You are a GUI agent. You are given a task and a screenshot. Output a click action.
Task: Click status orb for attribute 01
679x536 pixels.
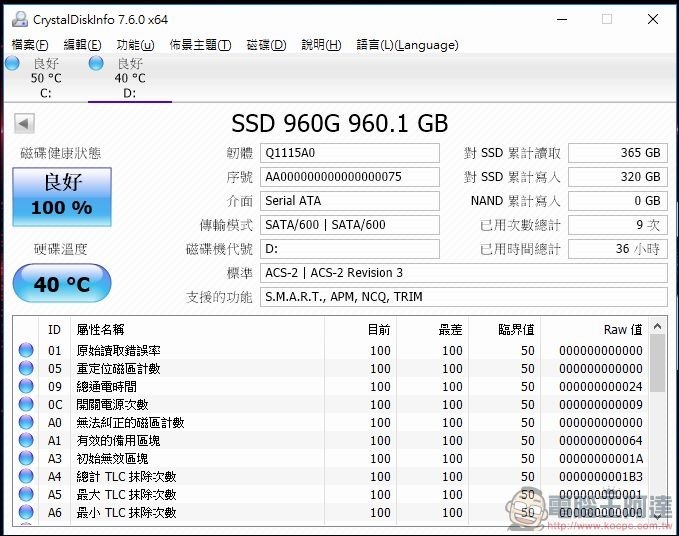point(26,350)
